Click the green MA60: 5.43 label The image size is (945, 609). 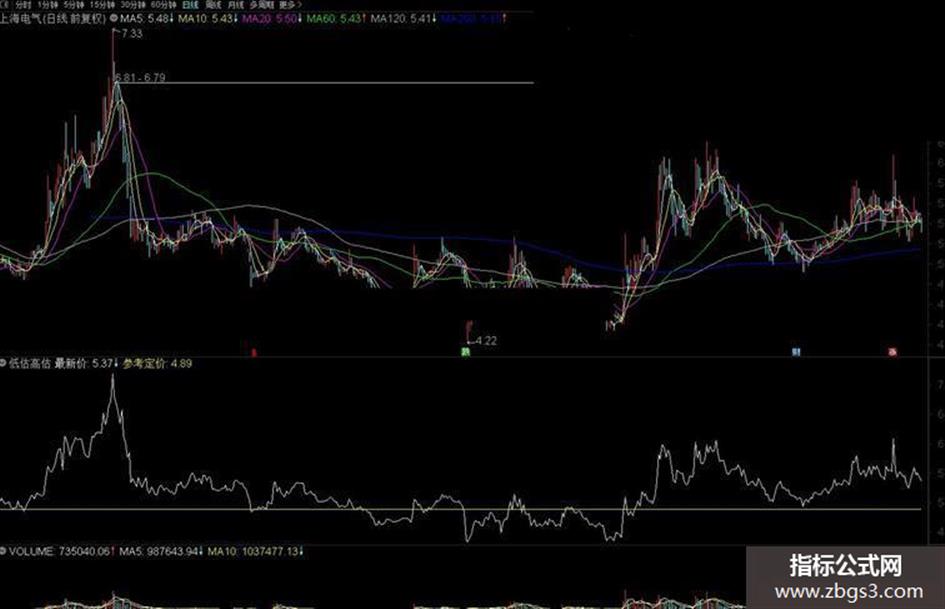click(x=336, y=18)
